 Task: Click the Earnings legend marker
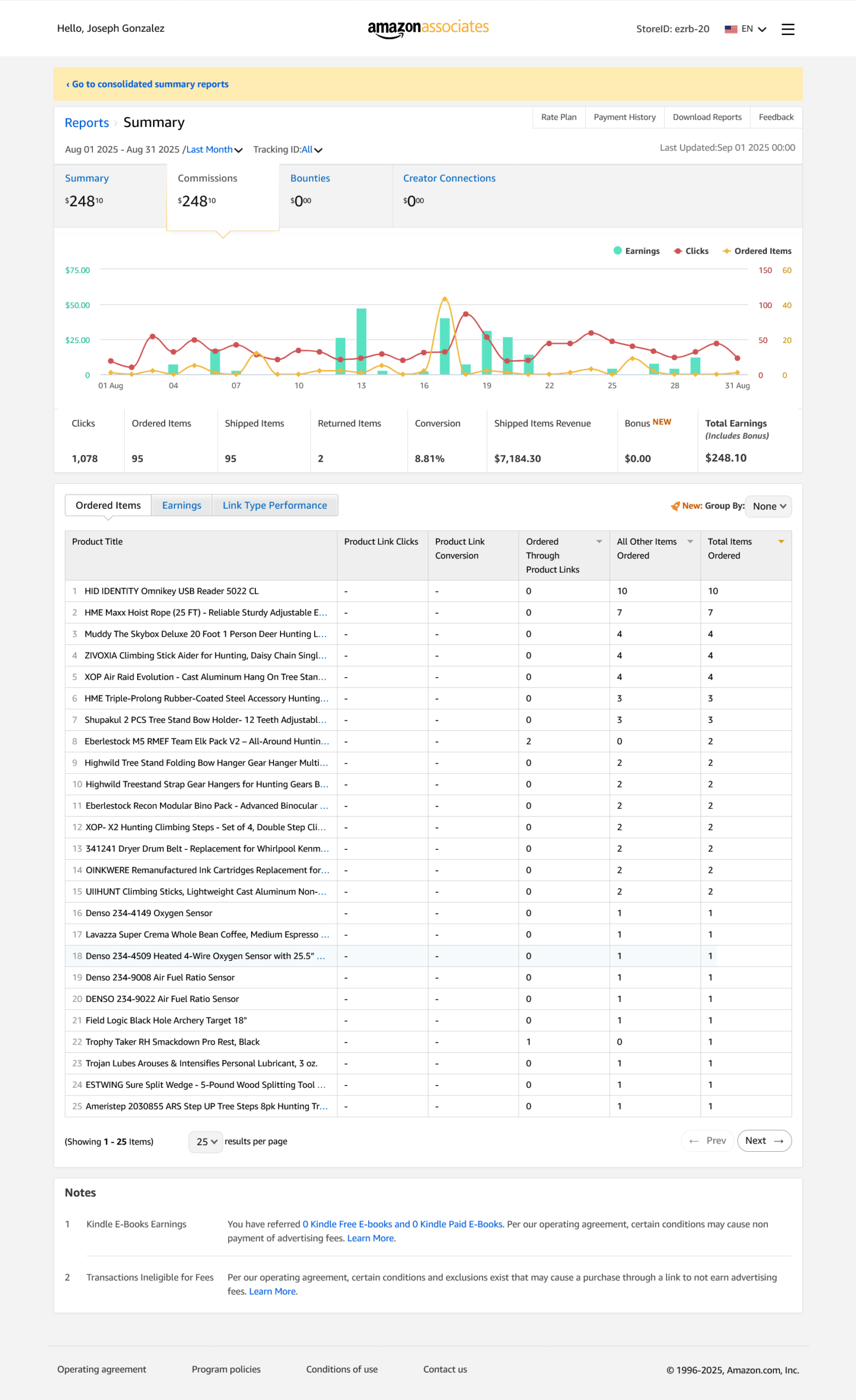(618, 250)
